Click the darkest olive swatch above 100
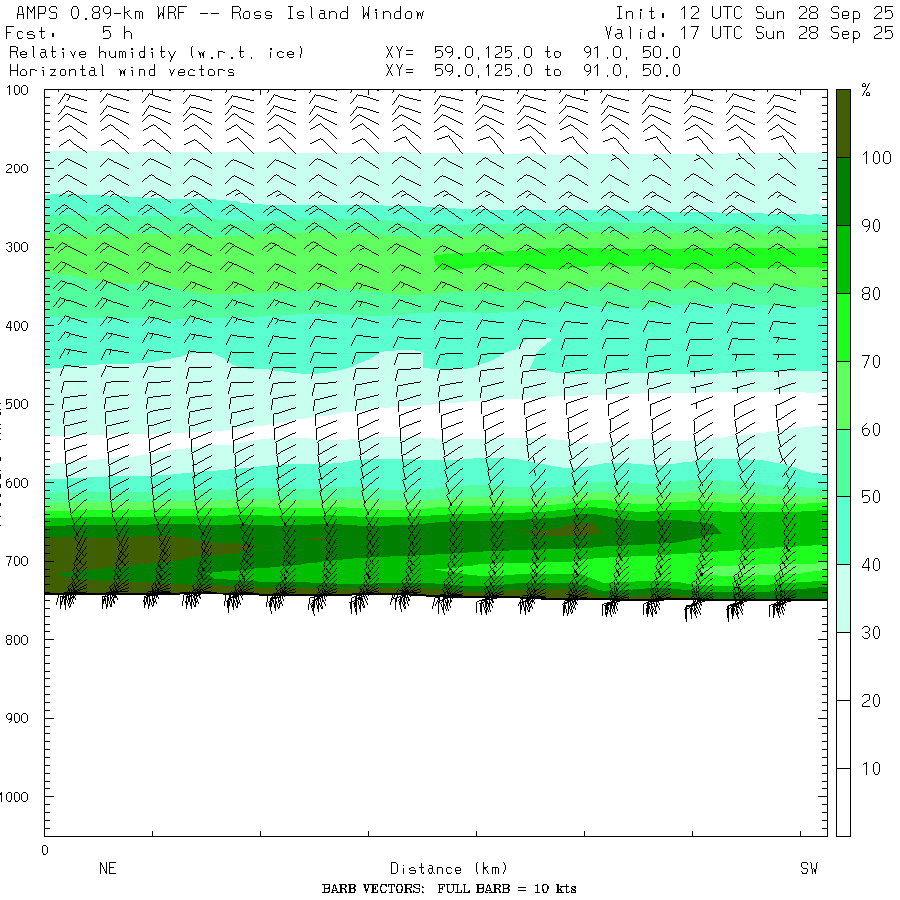The image size is (900, 900). [843, 123]
